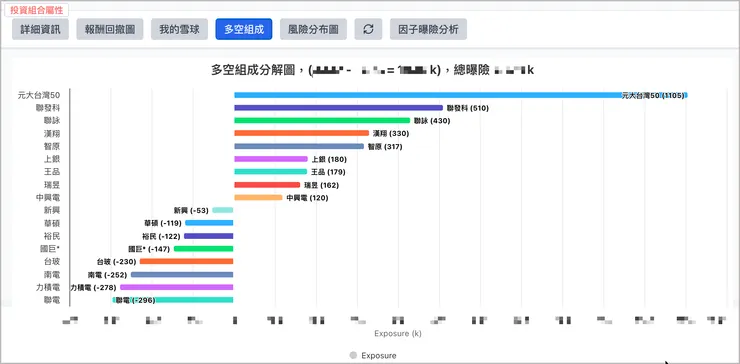Click the 聯發科 y-axis label
The image size is (740, 364).
[x=48, y=108]
